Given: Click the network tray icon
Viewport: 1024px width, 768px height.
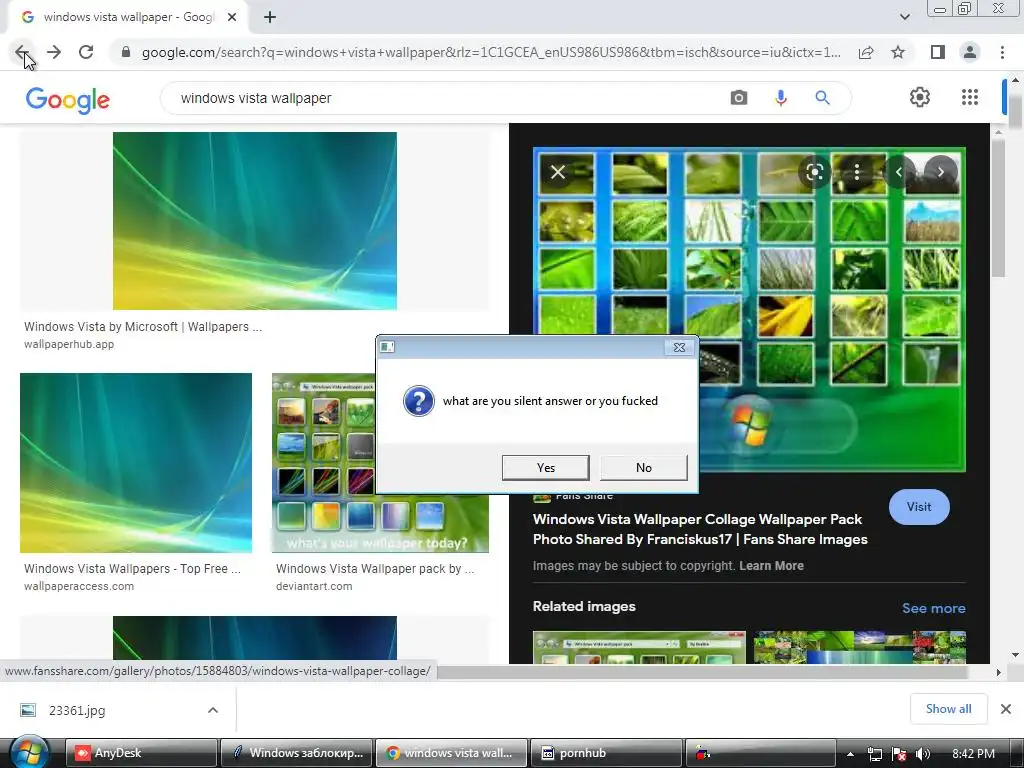Looking at the screenshot, I should [874, 754].
